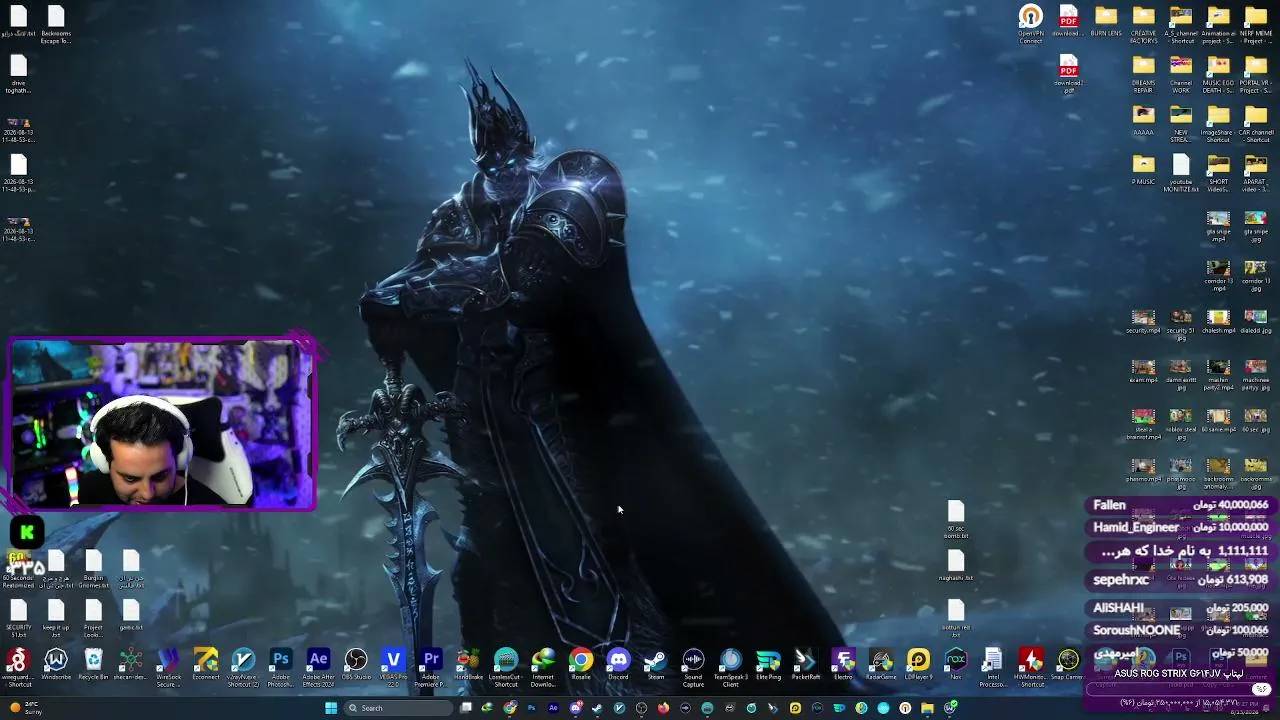The width and height of the screenshot is (1280, 720).
Task: Launch the Adobe Photoshop desktop shortcut
Action: point(281,668)
